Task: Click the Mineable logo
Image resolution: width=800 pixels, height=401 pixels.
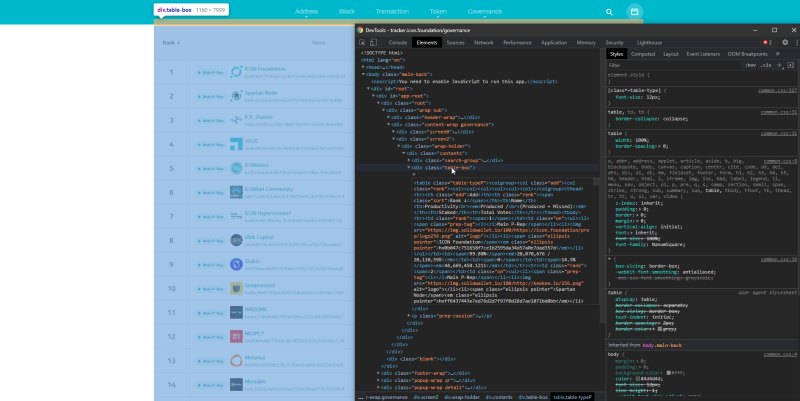Action: click(x=236, y=384)
